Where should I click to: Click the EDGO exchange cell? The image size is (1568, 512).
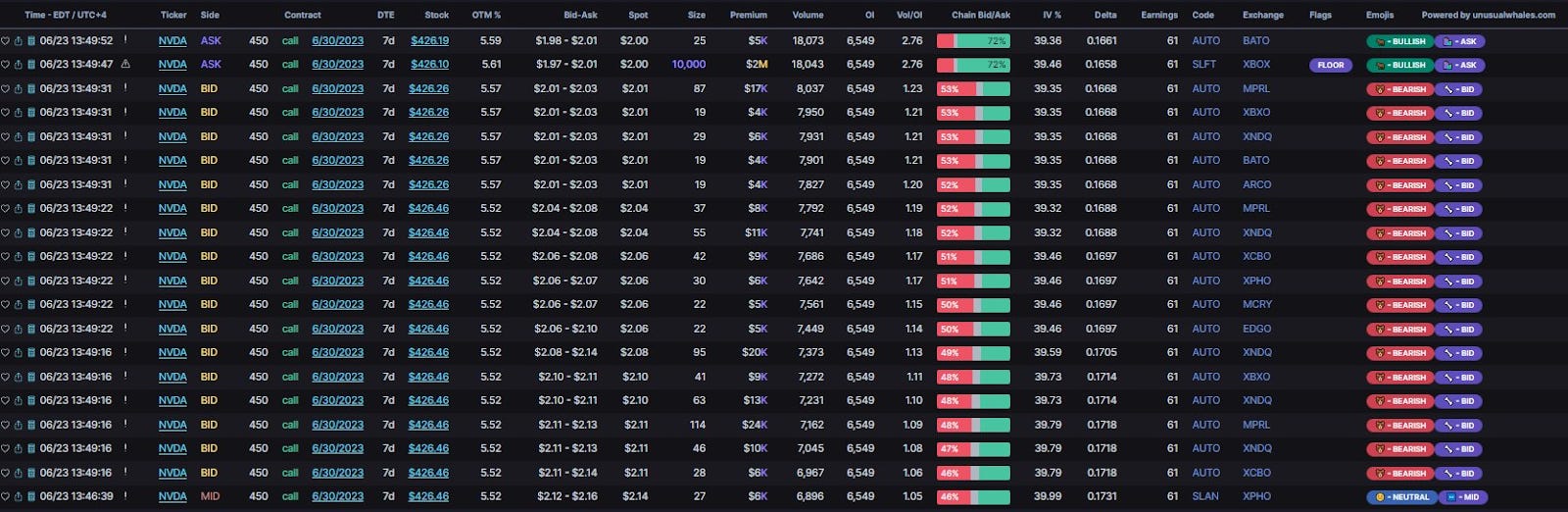(x=1257, y=330)
